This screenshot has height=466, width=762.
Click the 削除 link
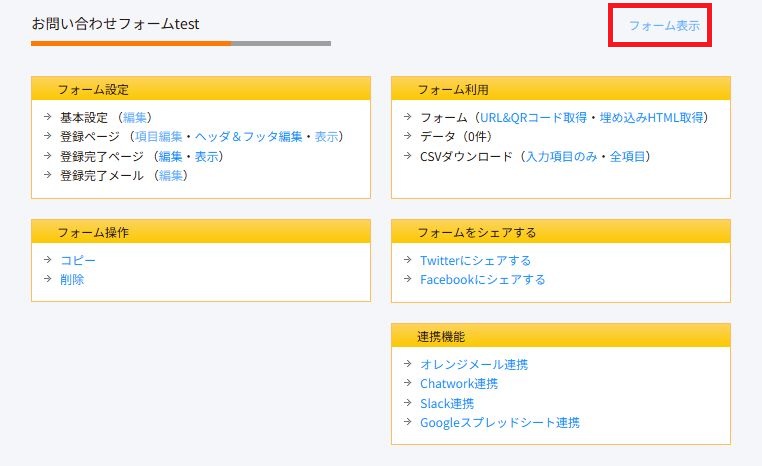(72, 279)
